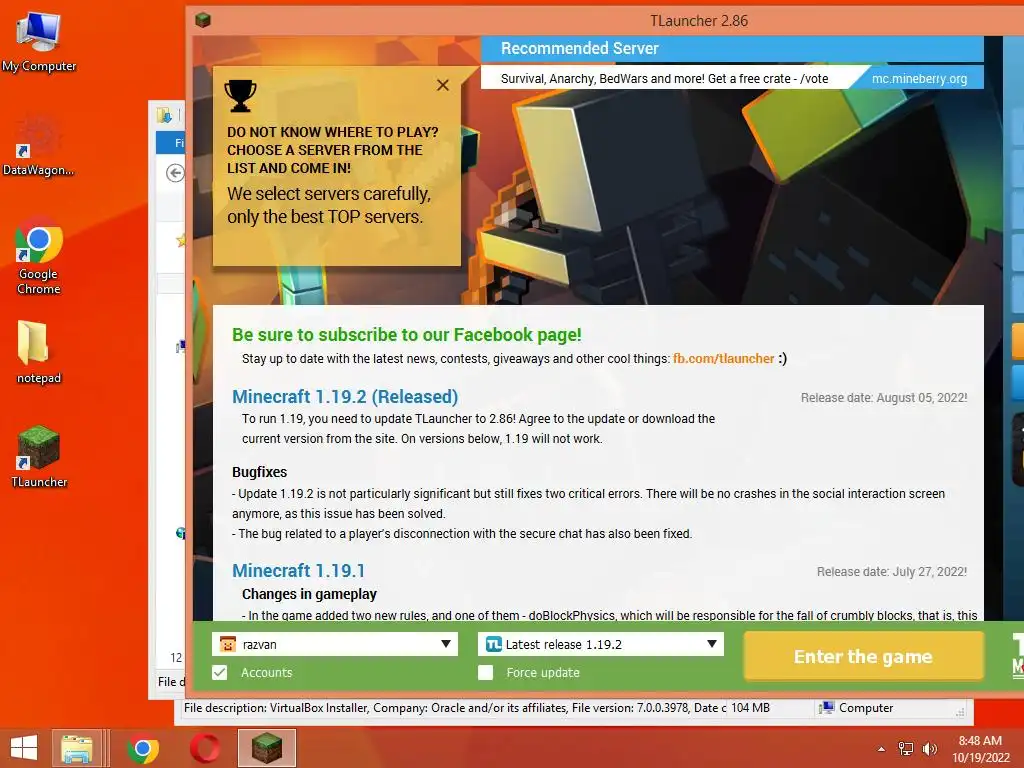Open Opera browser from the taskbar
Image resolution: width=1024 pixels, height=768 pixels.
(205, 748)
